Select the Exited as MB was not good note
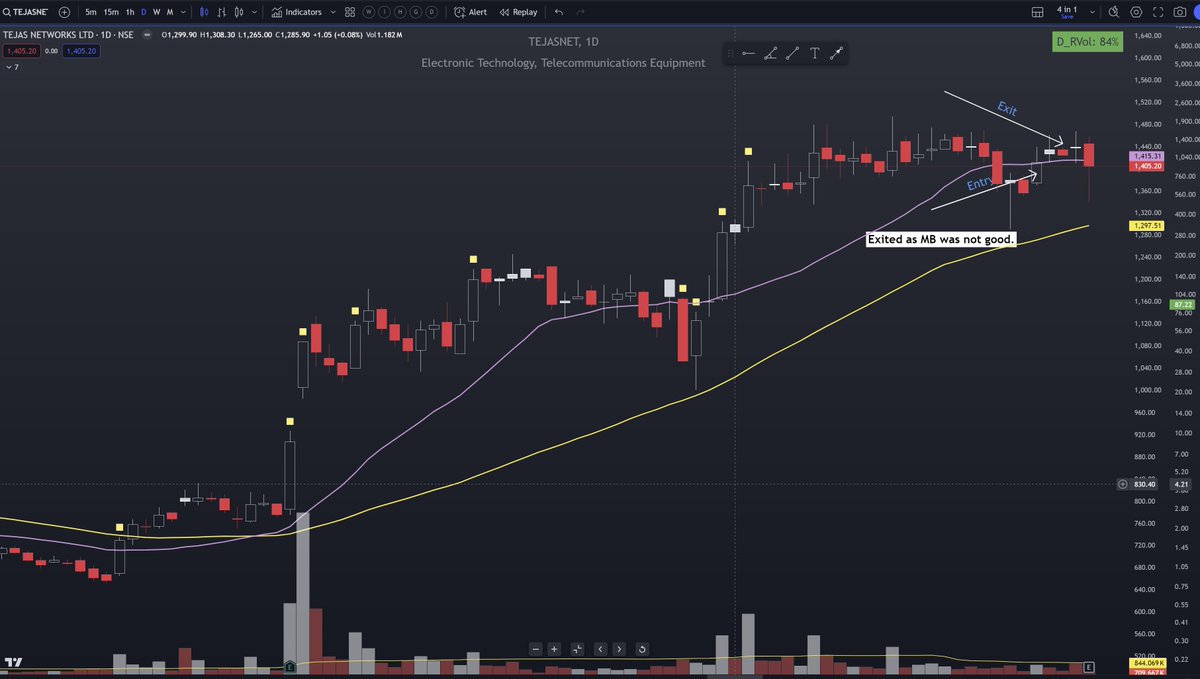Screen dimensions: 1200x679 (941, 240)
